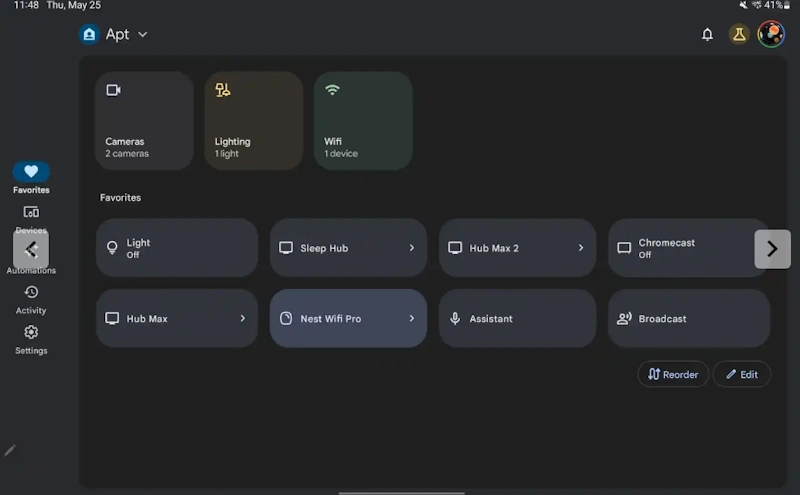Click the lamp icon on Lighting tile
Viewport: 800px width, 495px height.
pos(222,90)
